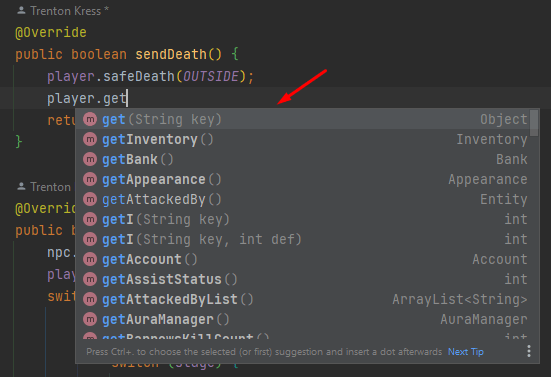This screenshot has width=551, height=377.
Task: Place cursor in the player.get line
Action: point(276,98)
